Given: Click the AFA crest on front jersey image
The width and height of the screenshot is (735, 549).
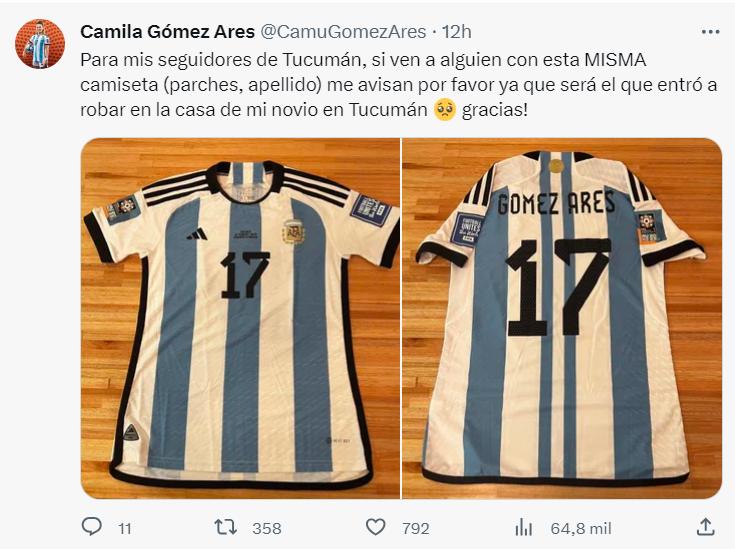Looking at the screenshot, I should [293, 232].
